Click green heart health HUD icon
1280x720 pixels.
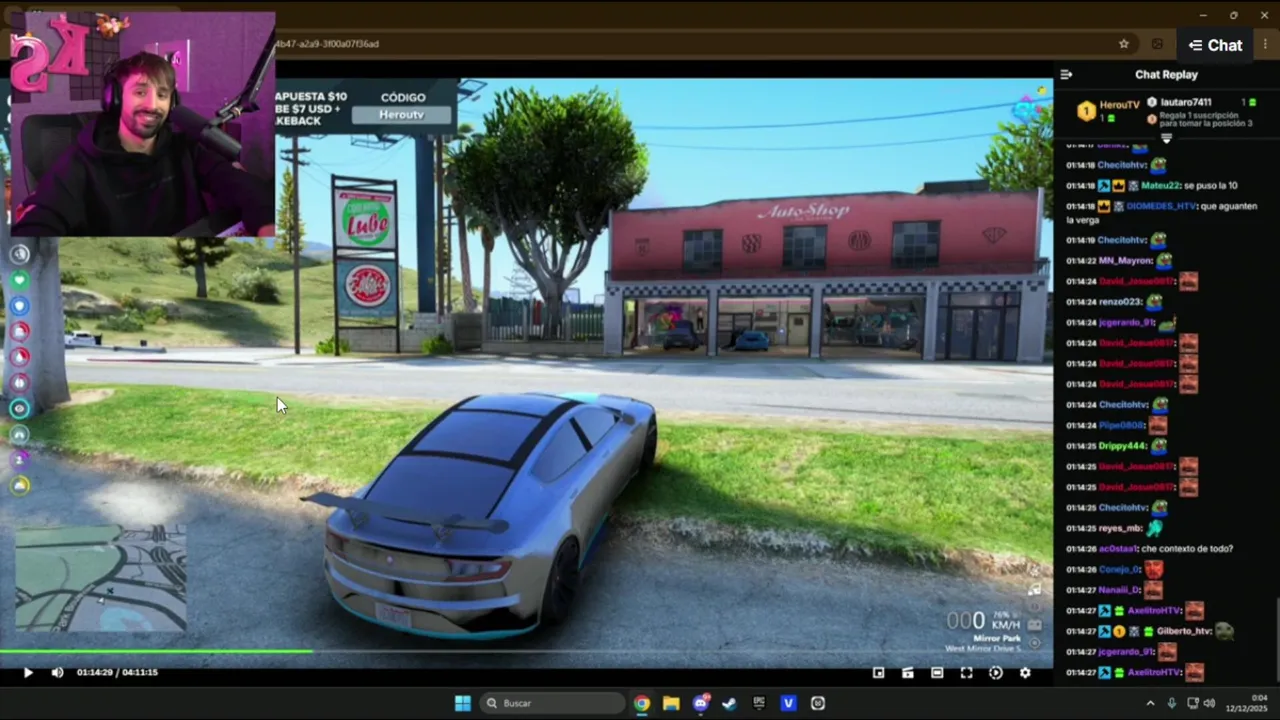coord(19,280)
